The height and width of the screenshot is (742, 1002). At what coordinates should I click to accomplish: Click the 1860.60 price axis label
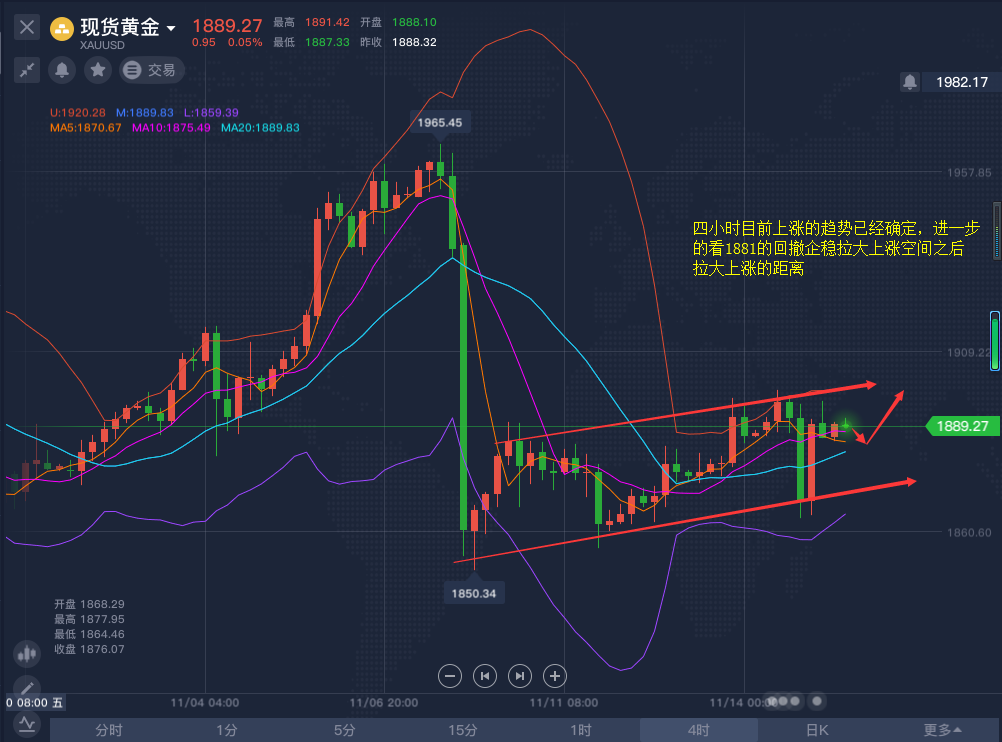pyautogui.click(x=969, y=532)
